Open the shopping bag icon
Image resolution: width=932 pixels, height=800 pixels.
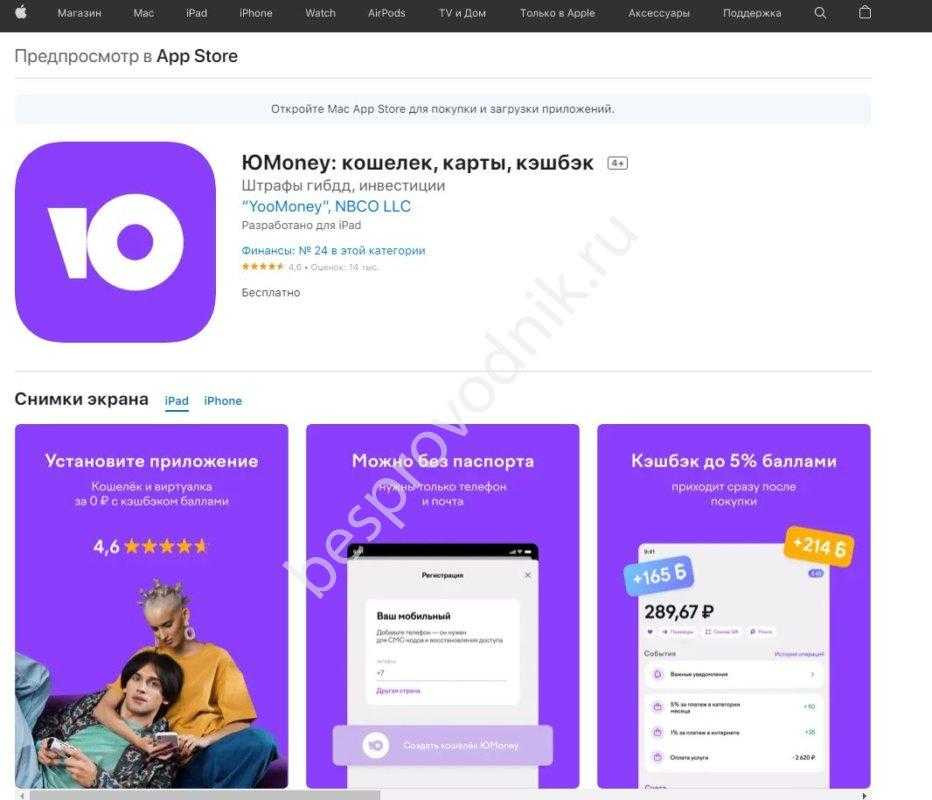pos(865,12)
